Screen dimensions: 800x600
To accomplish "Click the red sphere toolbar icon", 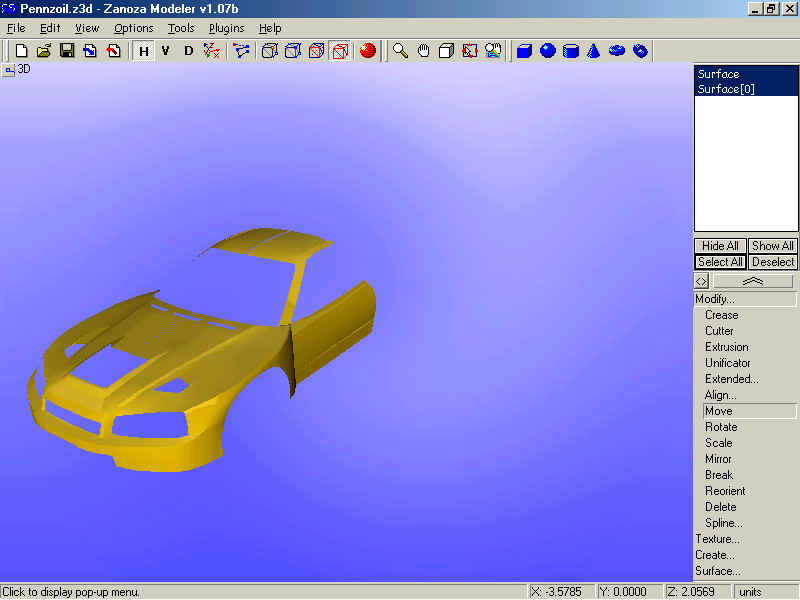I will tap(368, 51).
